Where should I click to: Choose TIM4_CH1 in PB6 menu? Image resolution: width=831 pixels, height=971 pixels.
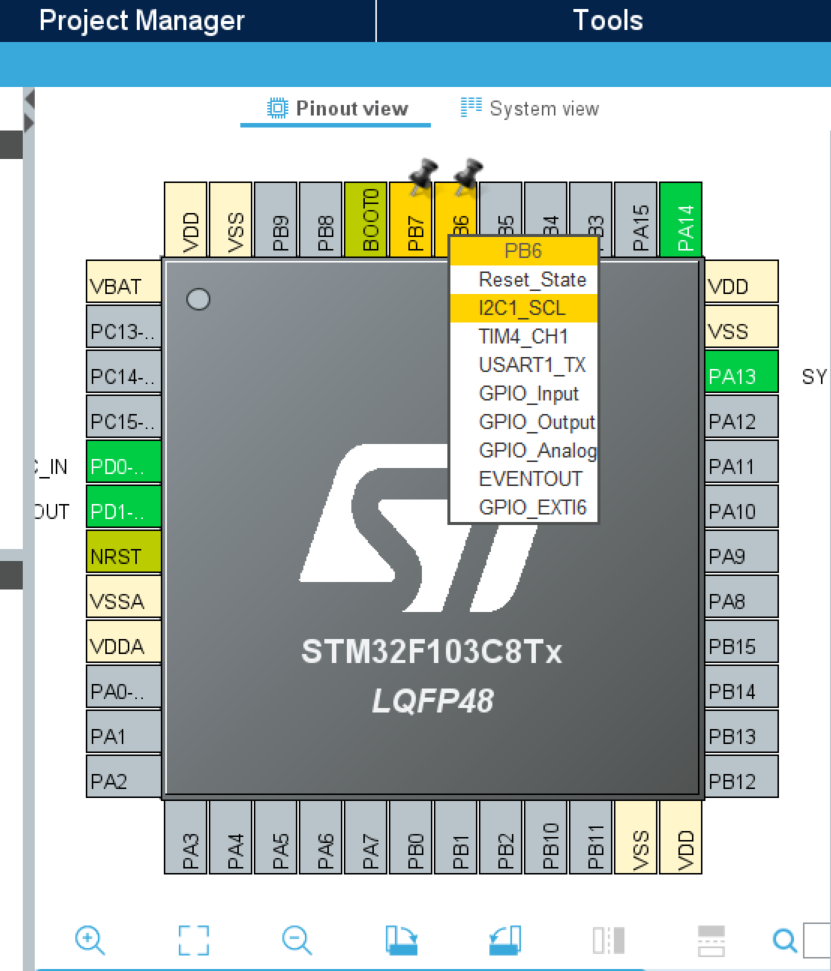point(524,337)
